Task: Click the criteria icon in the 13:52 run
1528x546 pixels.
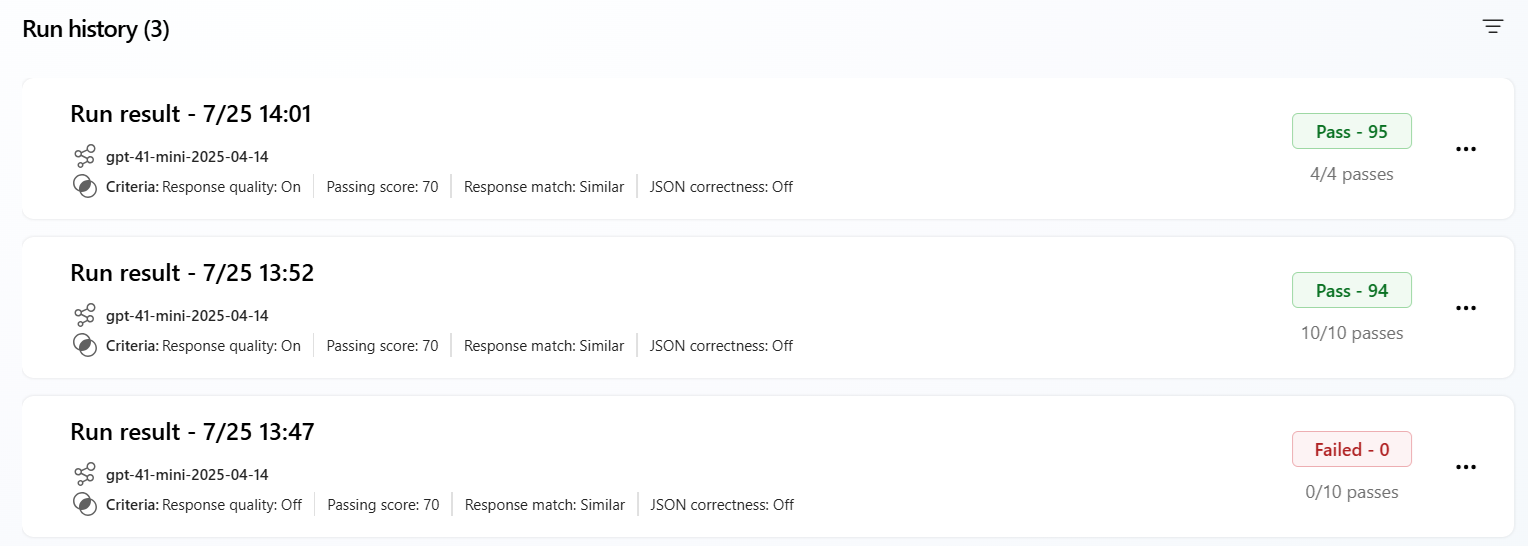Action: pyautogui.click(x=85, y=345)
